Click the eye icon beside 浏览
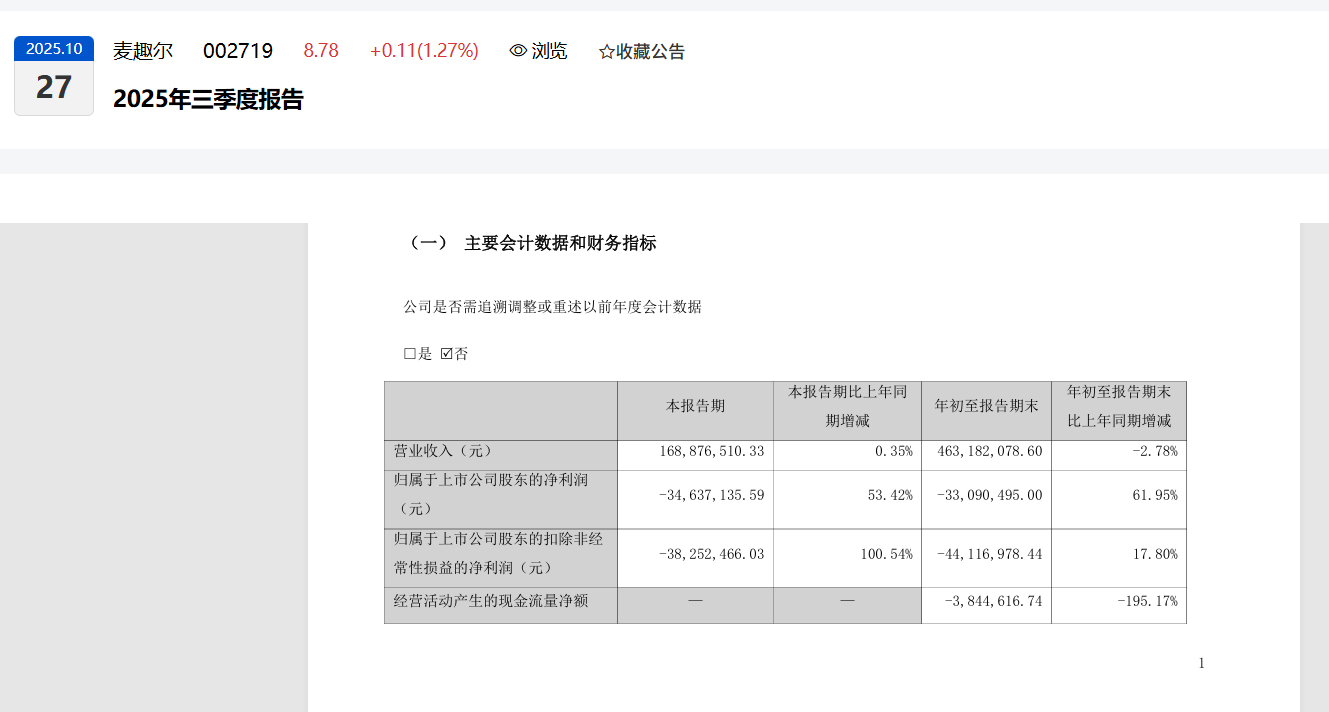The height and width of the screenshot is (712, 1329). (x=518, y=51)
